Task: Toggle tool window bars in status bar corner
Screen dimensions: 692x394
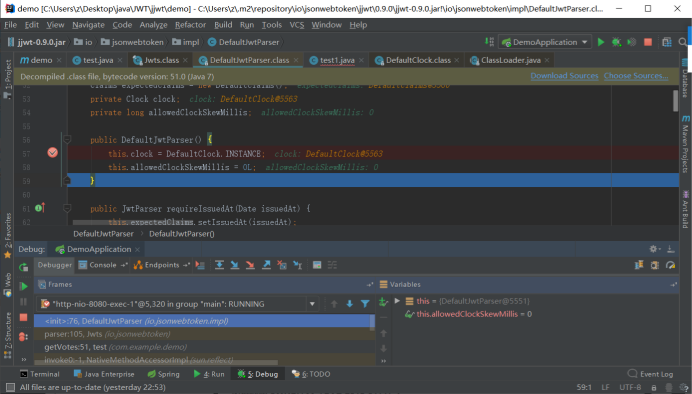Action: point(9,387)
